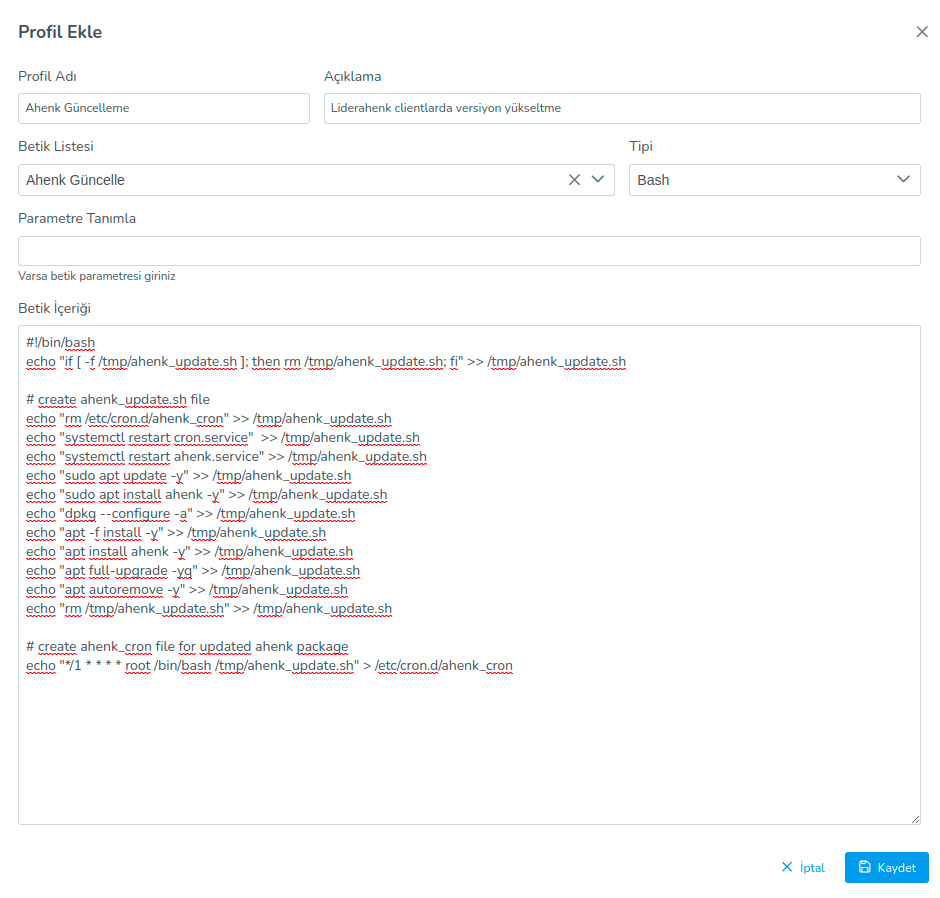This screenshot has width=940, height=898.
Task: Click the '# create ahenk_update.sh file' comment
Action: [118, 400]
